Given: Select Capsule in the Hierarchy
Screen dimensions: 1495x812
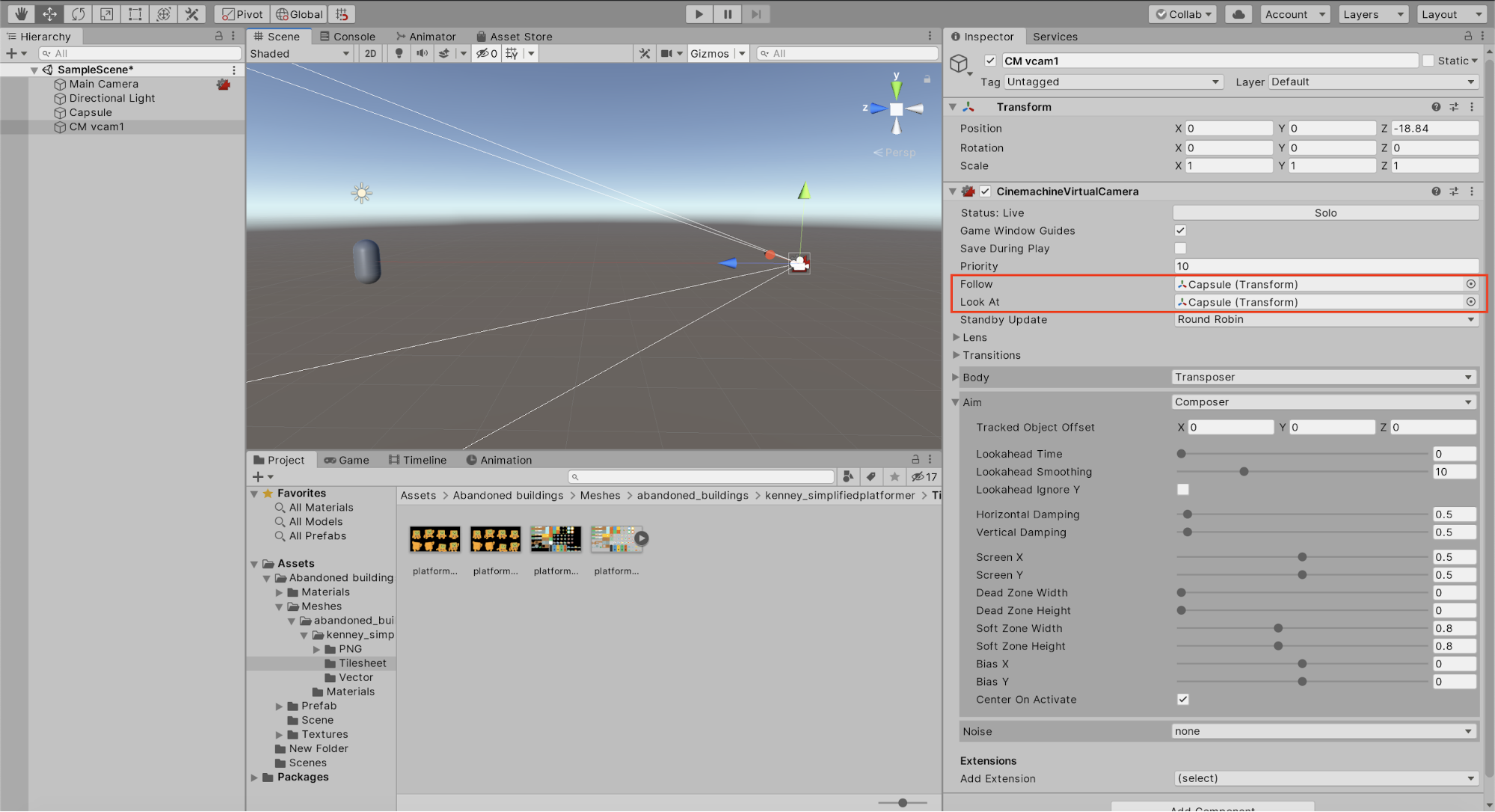Looking at the screenshot, I should click(x=90, y=112).
